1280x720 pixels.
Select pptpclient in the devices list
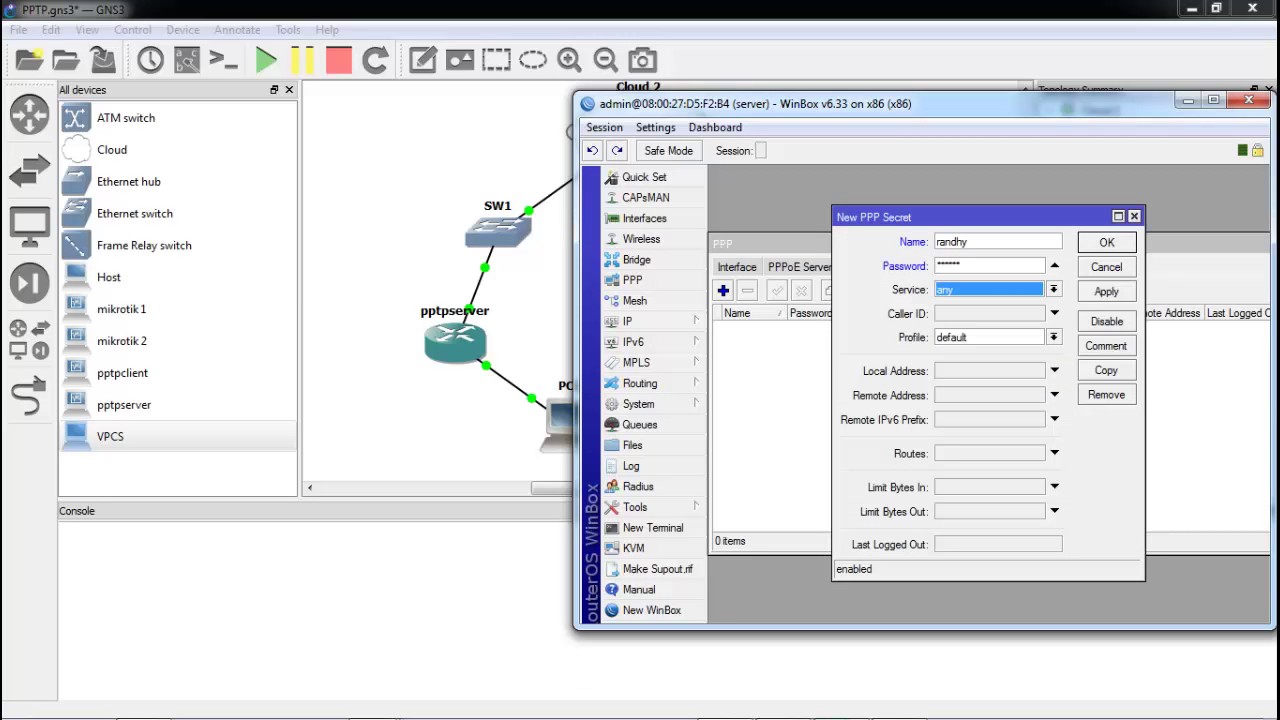coord(178,373)
